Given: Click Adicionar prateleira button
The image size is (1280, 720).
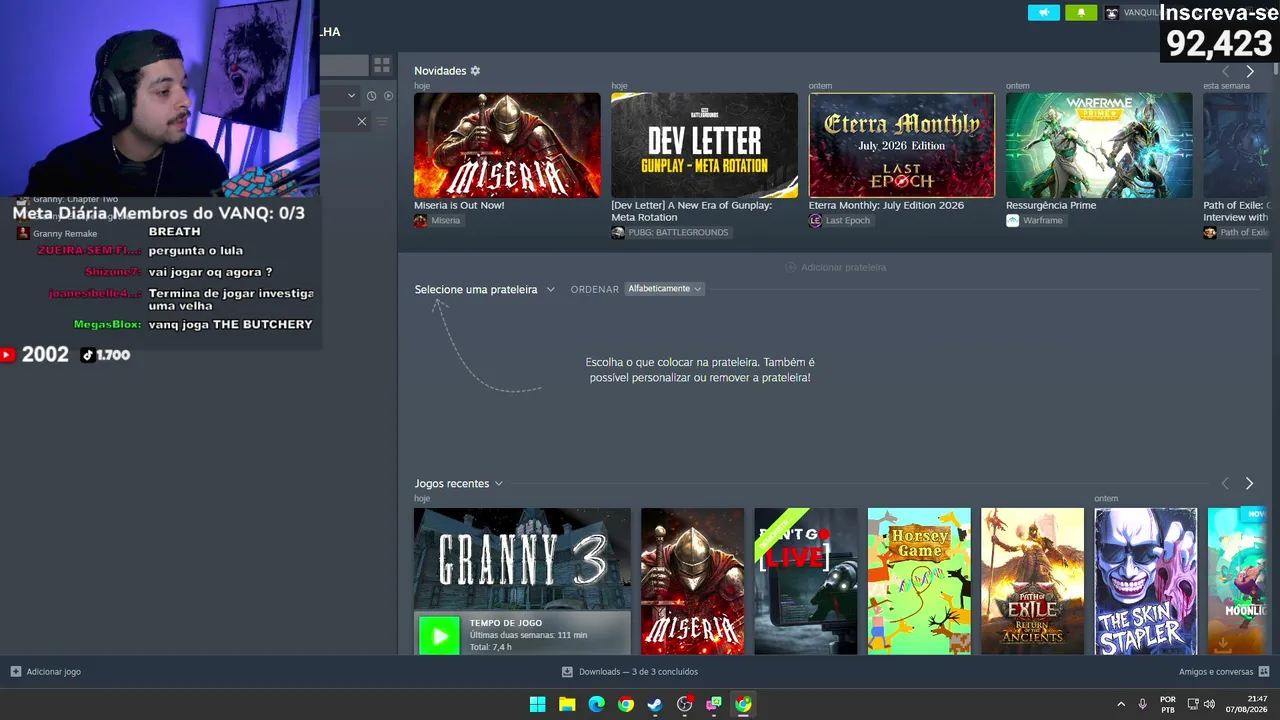Looking at the screenshot, I should click(836, 267).
